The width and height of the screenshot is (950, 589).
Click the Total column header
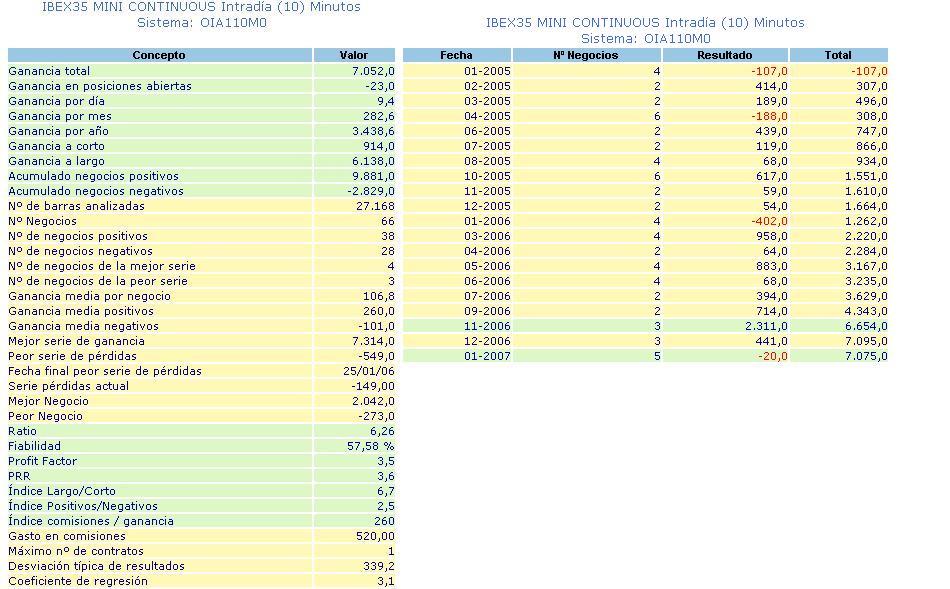coord(838,55)
